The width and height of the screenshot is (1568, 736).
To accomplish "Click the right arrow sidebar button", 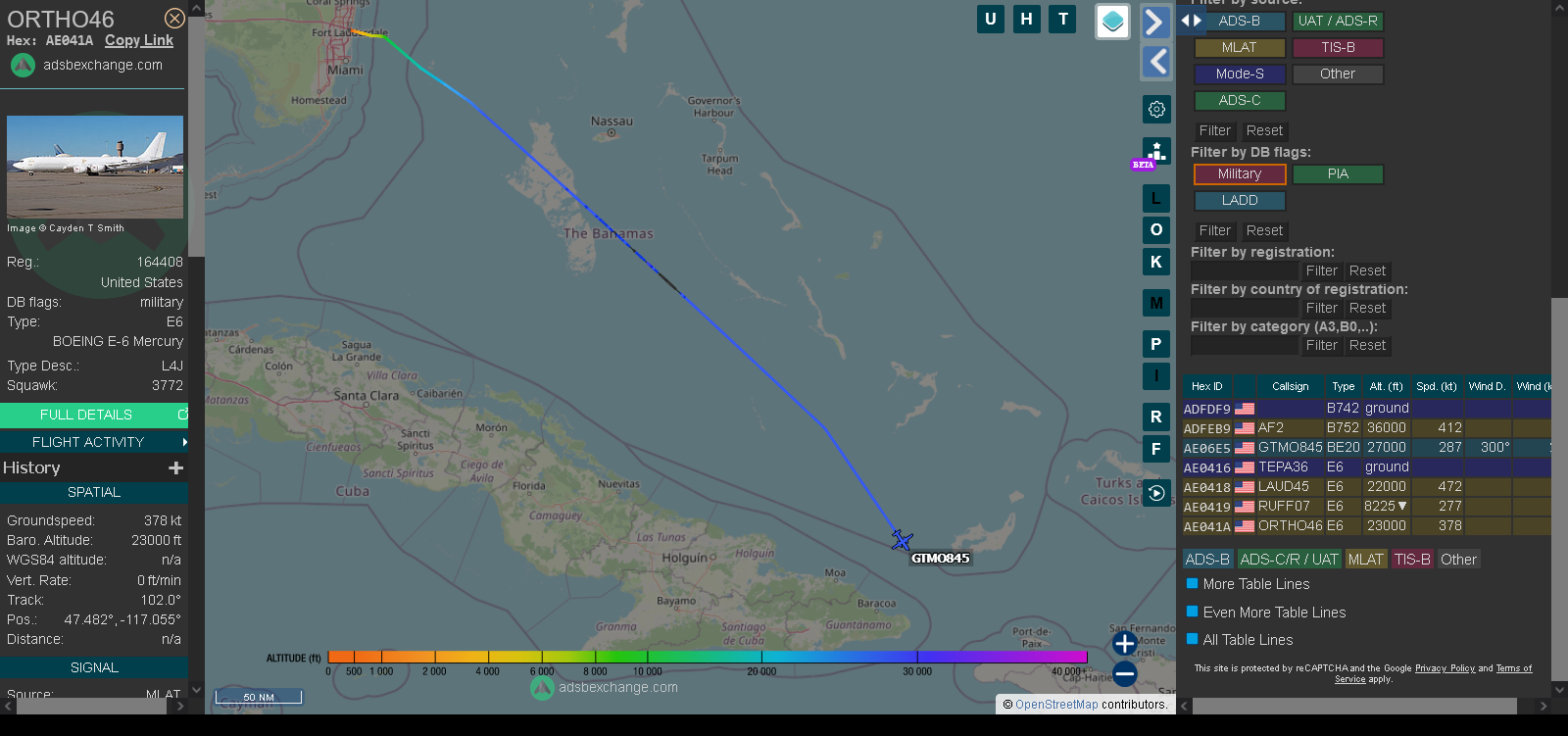I will (1156, 22).
